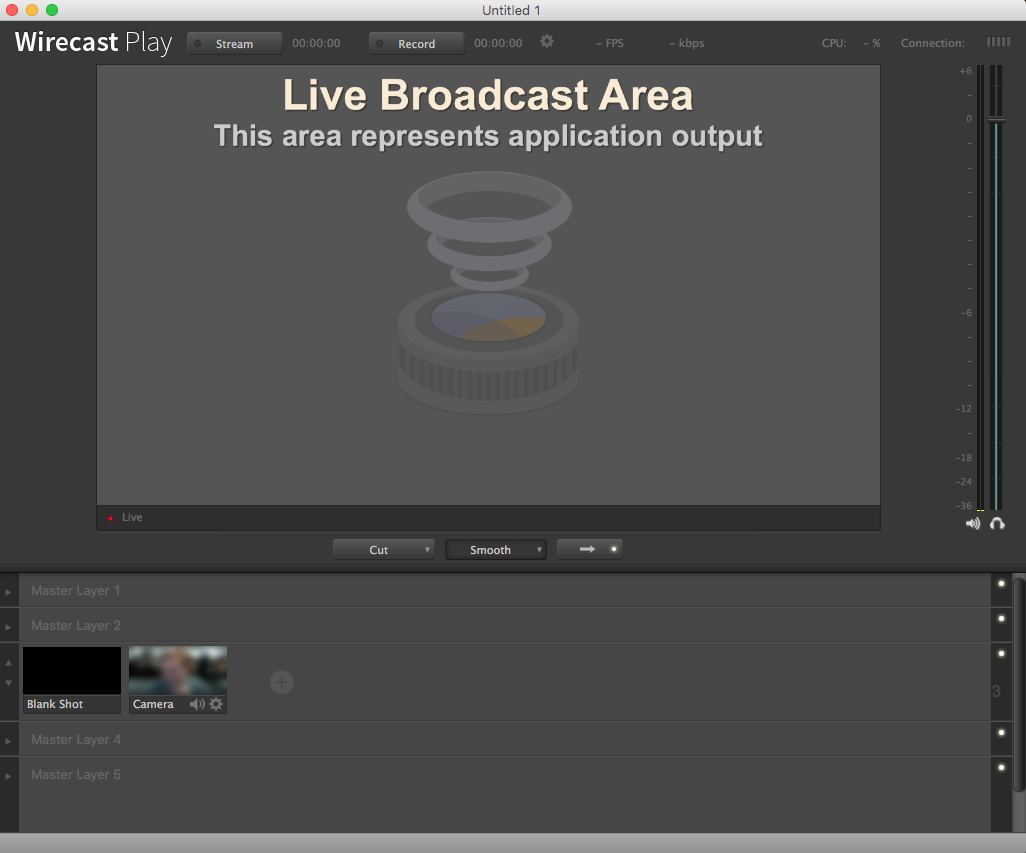Viewport: 1026px width, 853px height.
Task: Mute master audio with speaker icon
Action: click(973, 523)
